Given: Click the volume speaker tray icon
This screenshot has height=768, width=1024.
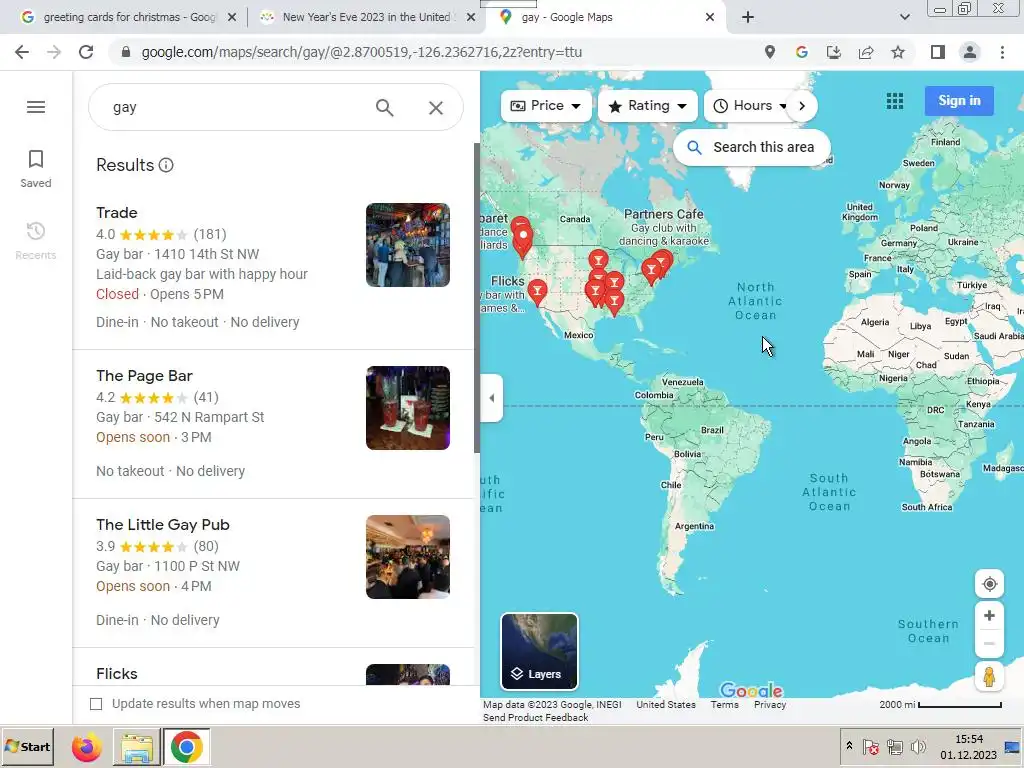Looking at the screenshot, I should 918,746.
